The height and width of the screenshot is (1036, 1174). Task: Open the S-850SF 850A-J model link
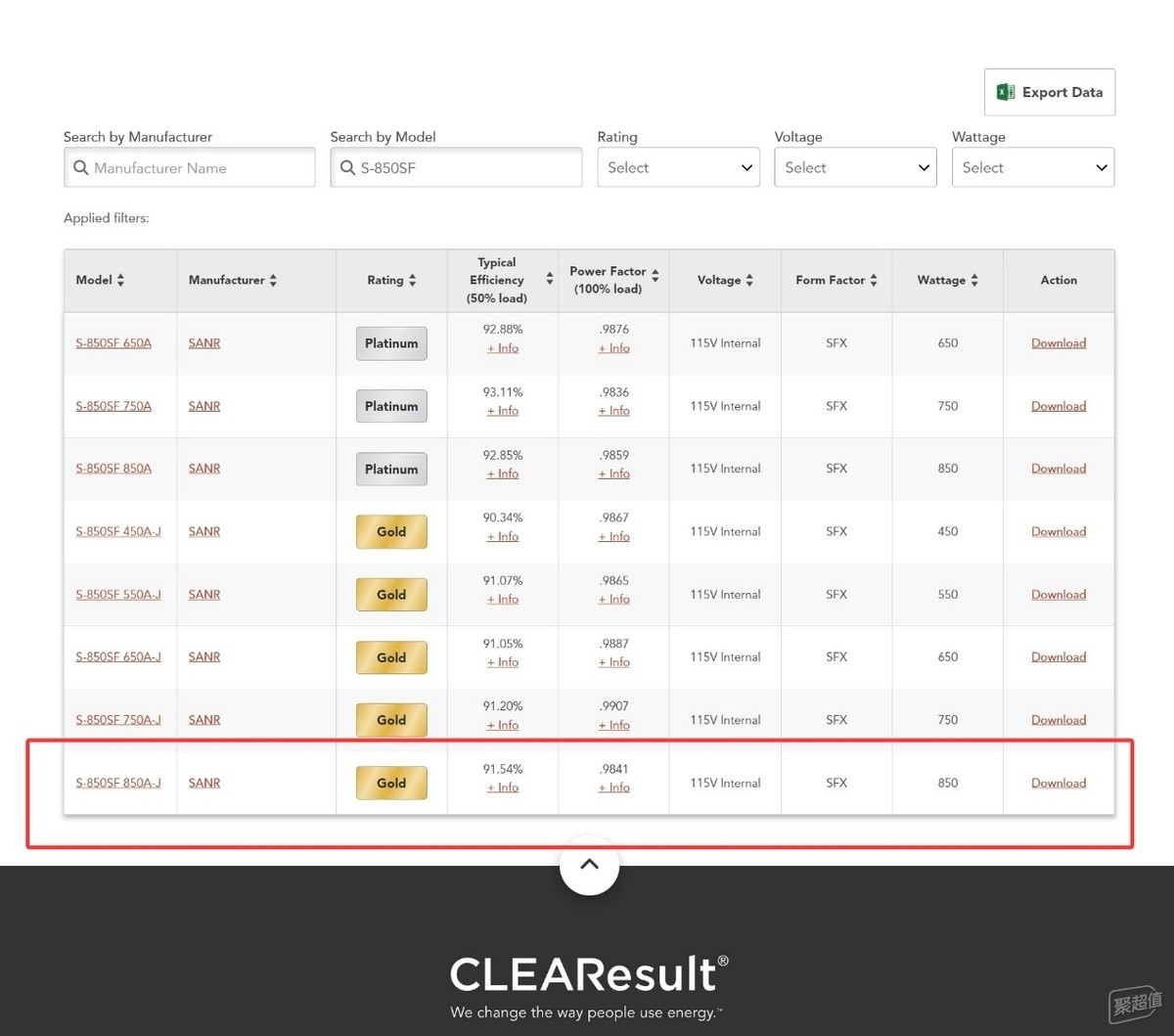tap(118, 783)
